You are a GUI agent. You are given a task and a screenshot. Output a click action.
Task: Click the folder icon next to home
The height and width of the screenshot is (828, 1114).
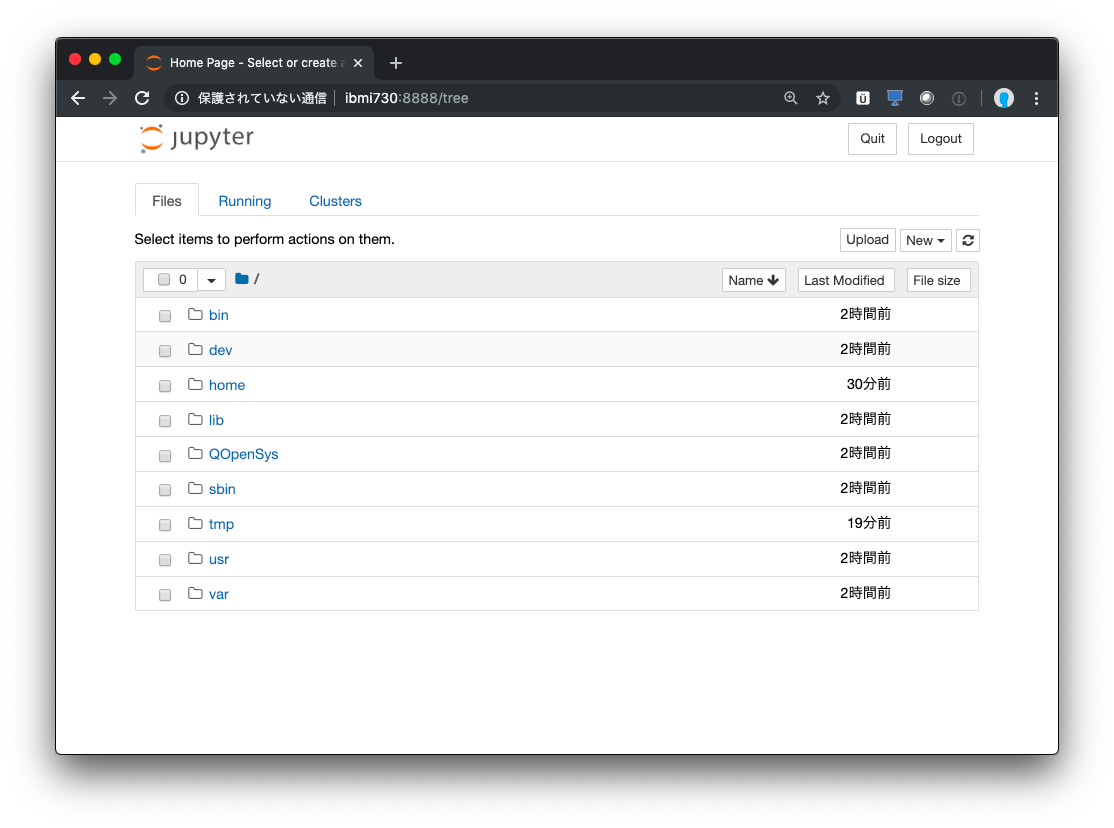tap(195, 384)
